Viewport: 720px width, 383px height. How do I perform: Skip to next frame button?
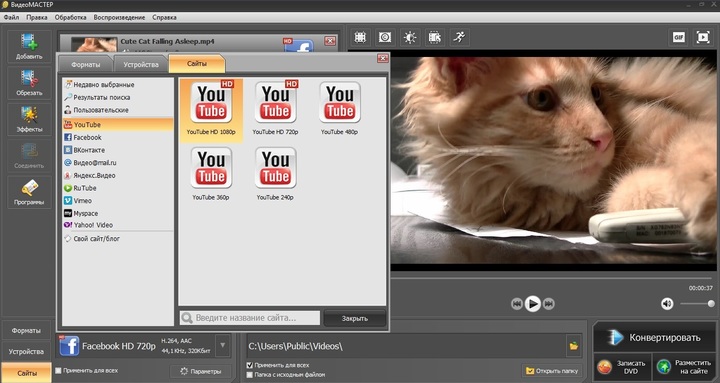(x=549, y=304)
